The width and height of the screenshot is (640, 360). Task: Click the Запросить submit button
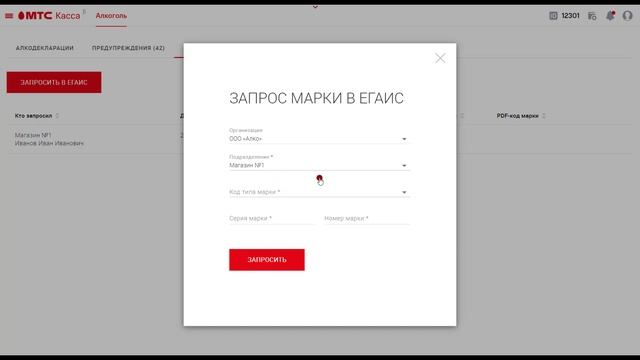[267, 260]
